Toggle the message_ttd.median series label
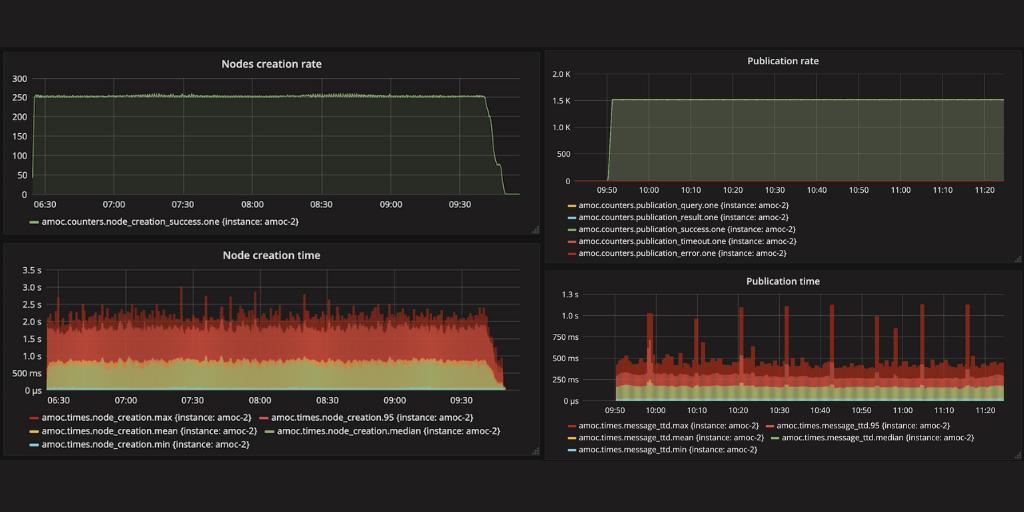Image resolution: width=1024 pixels, height=512 pixels. coord(878,438)
